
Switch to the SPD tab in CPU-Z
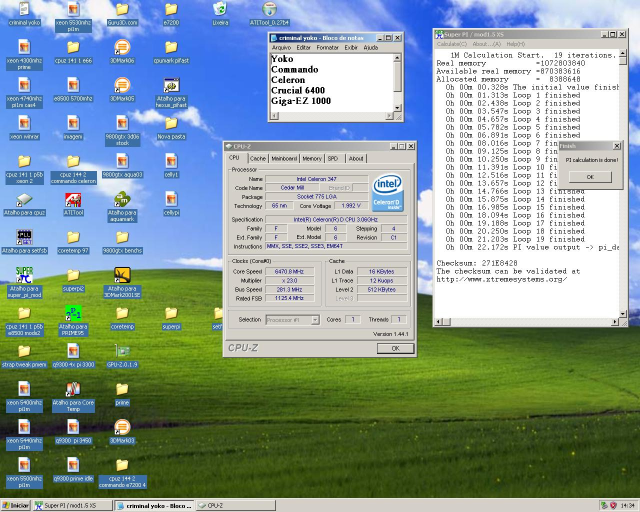pyautogui.click(x=333, y=158)
